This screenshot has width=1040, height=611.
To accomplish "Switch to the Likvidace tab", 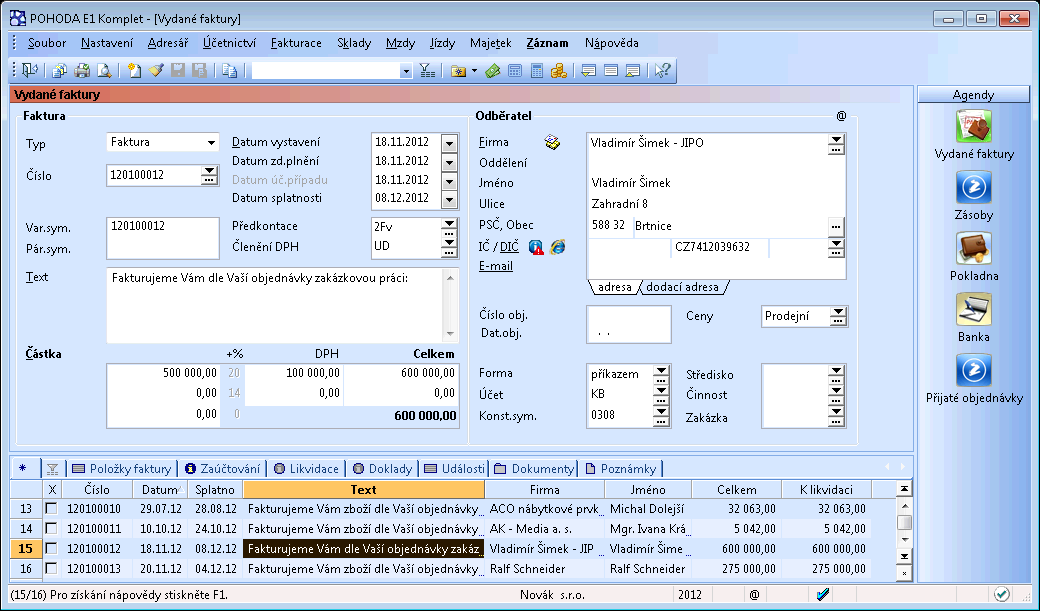I will [306, 468].
